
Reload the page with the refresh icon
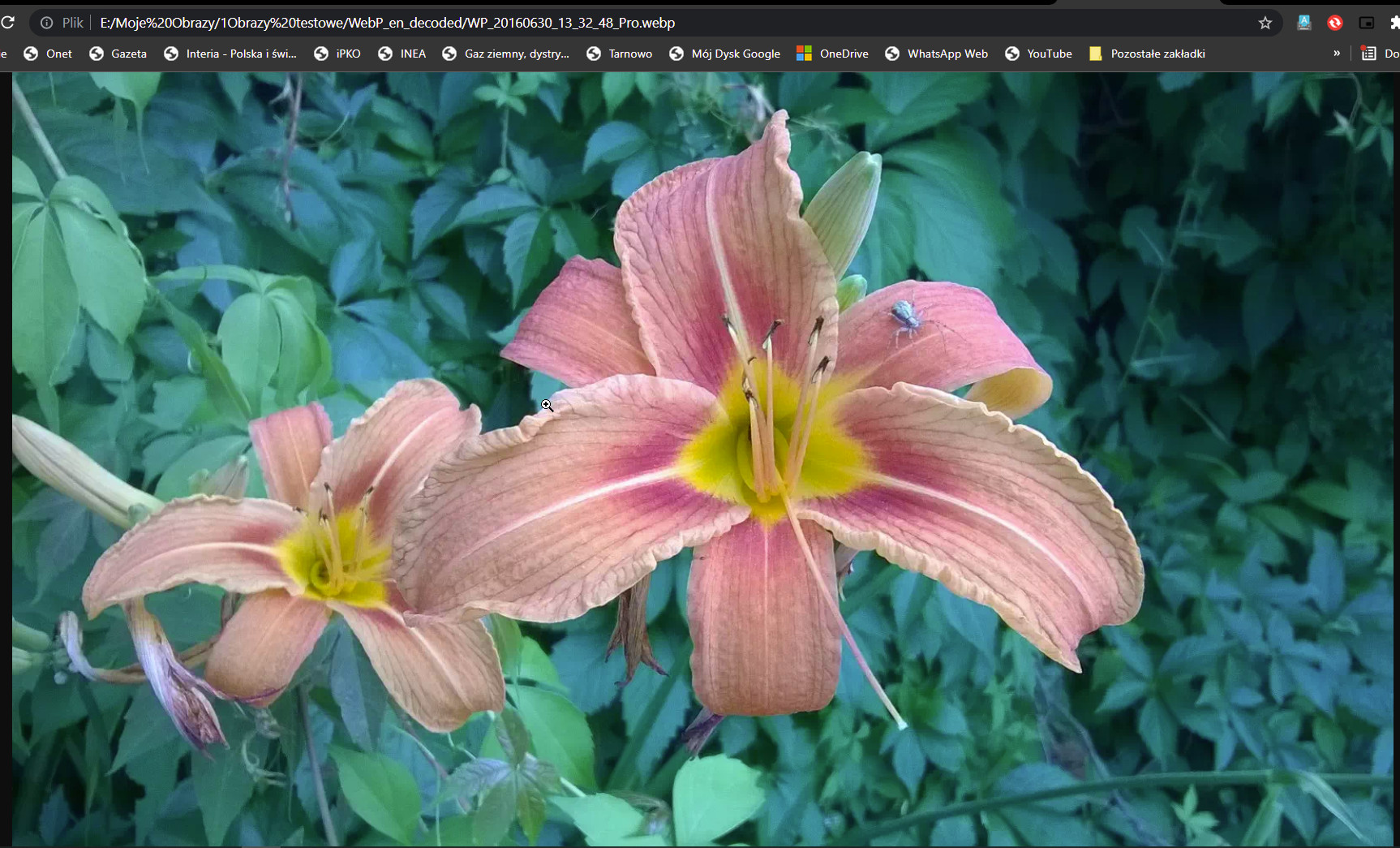coord(7,23)
